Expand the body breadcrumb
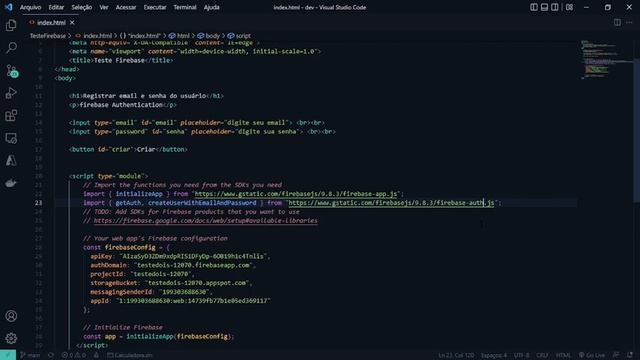Screen dimensions: 640x360 tap(209, 36)
